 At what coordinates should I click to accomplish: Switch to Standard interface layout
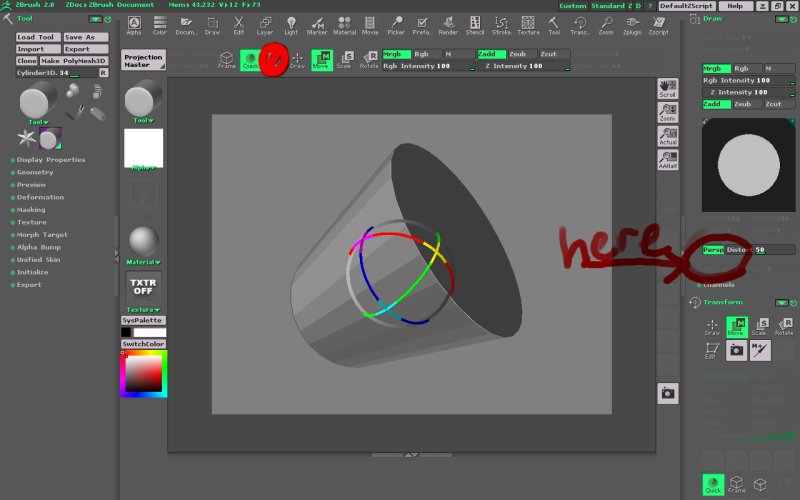point(608,6)
